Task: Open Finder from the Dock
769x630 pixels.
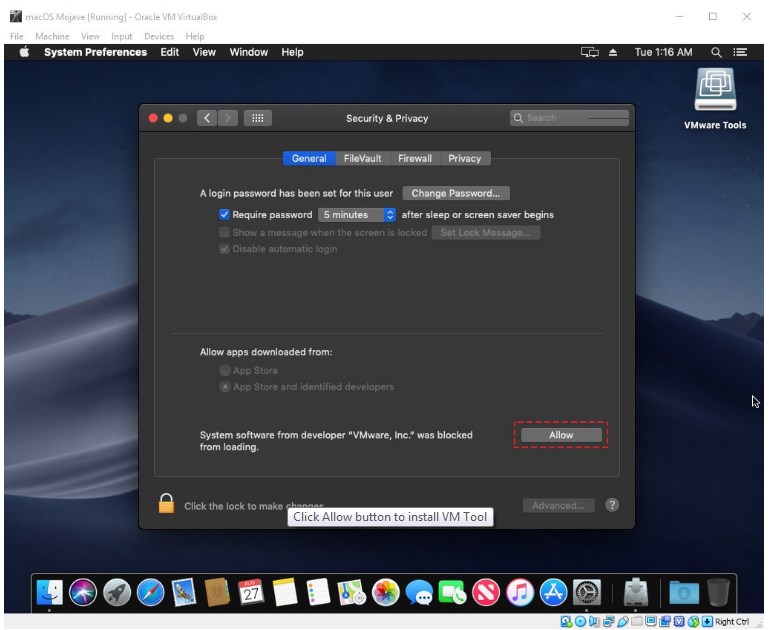Action: [x=50, y=592]
